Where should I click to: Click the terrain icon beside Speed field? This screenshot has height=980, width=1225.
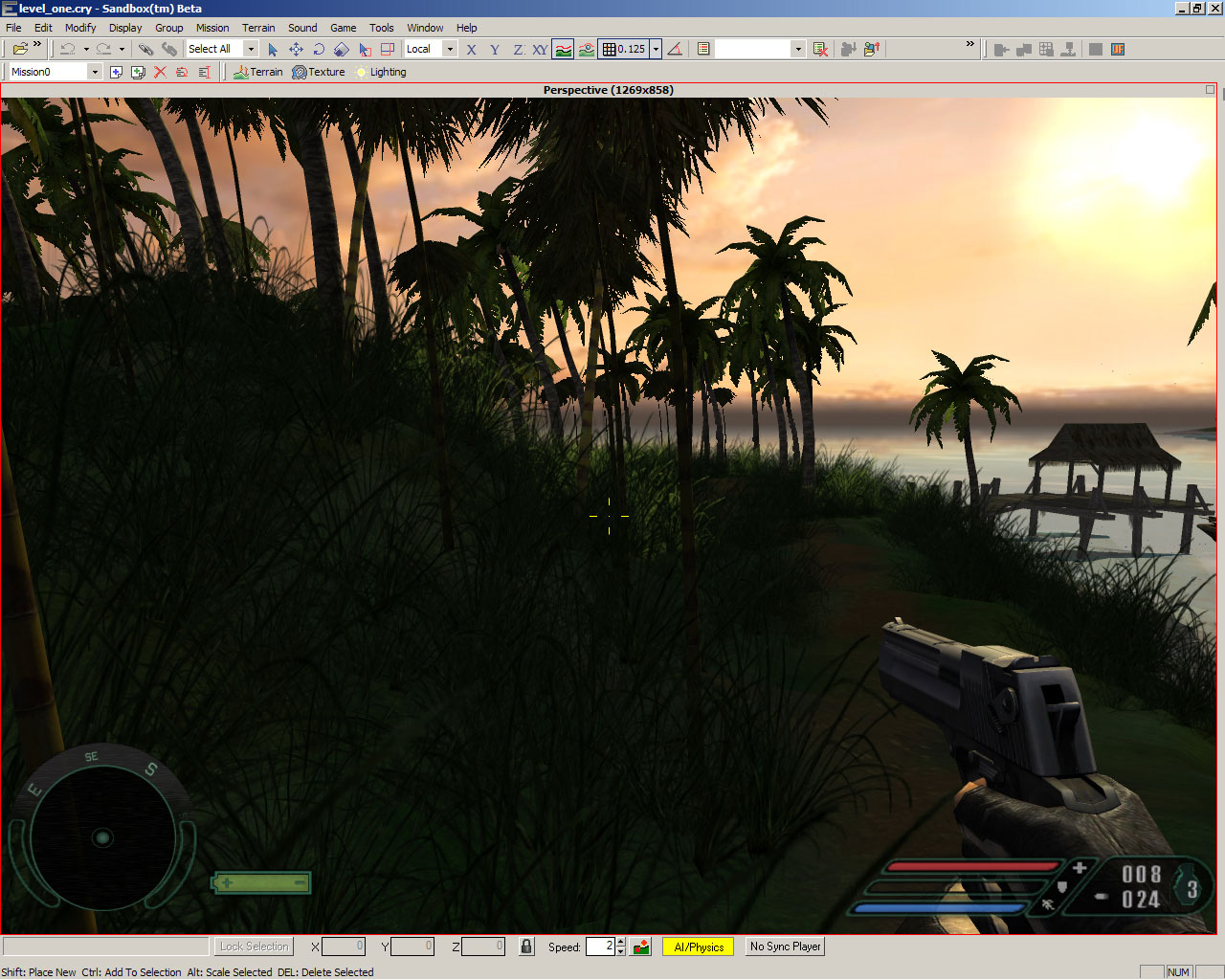(x=641, y=947)
